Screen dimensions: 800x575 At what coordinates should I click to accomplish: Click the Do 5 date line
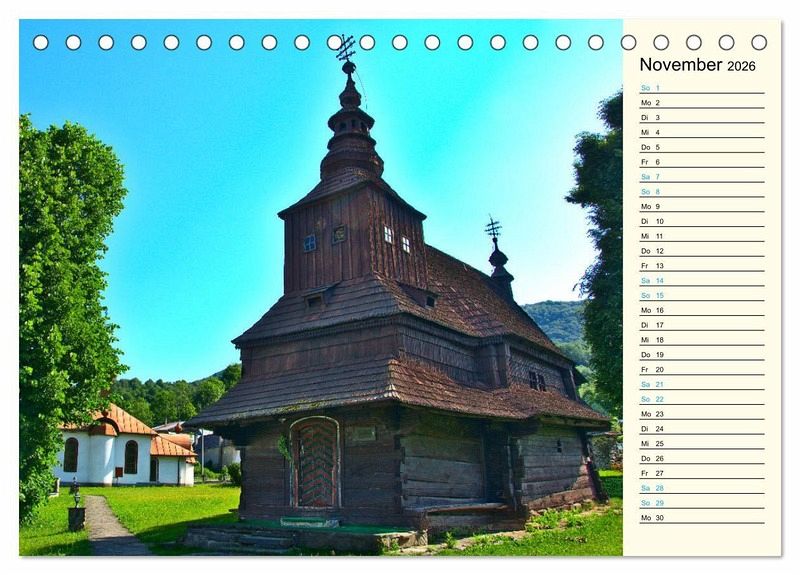click(x=700, y=147)
